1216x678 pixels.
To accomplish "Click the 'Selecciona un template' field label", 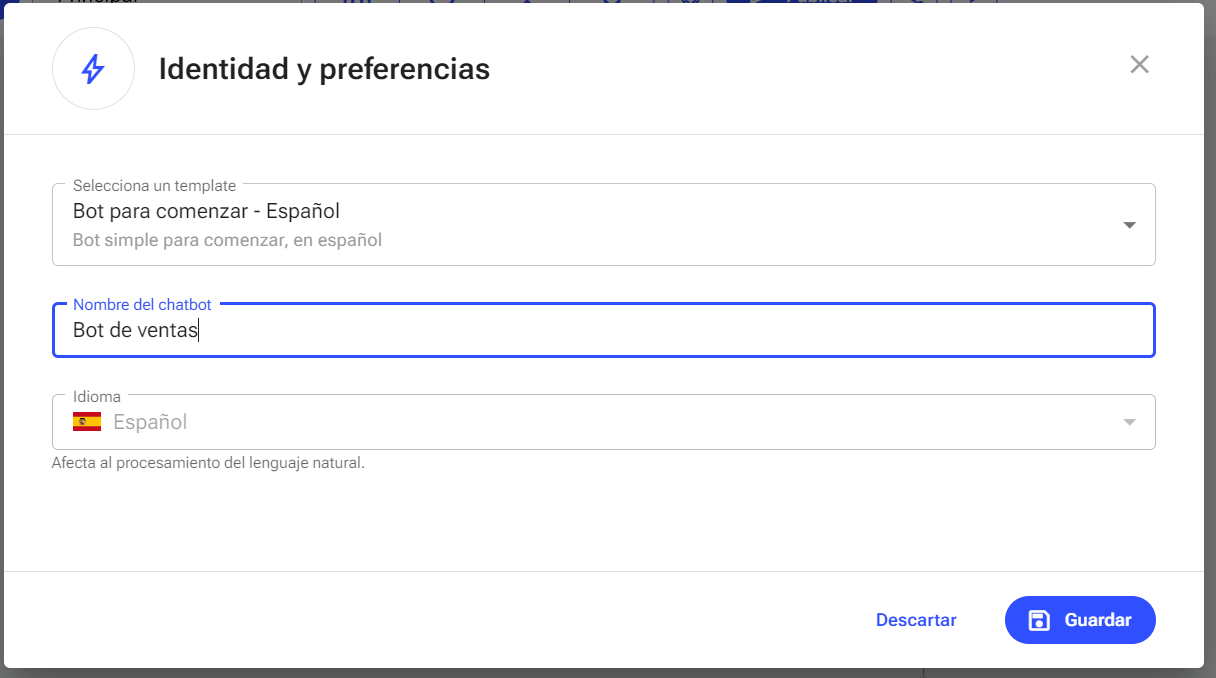I will (x=154, y=185).
